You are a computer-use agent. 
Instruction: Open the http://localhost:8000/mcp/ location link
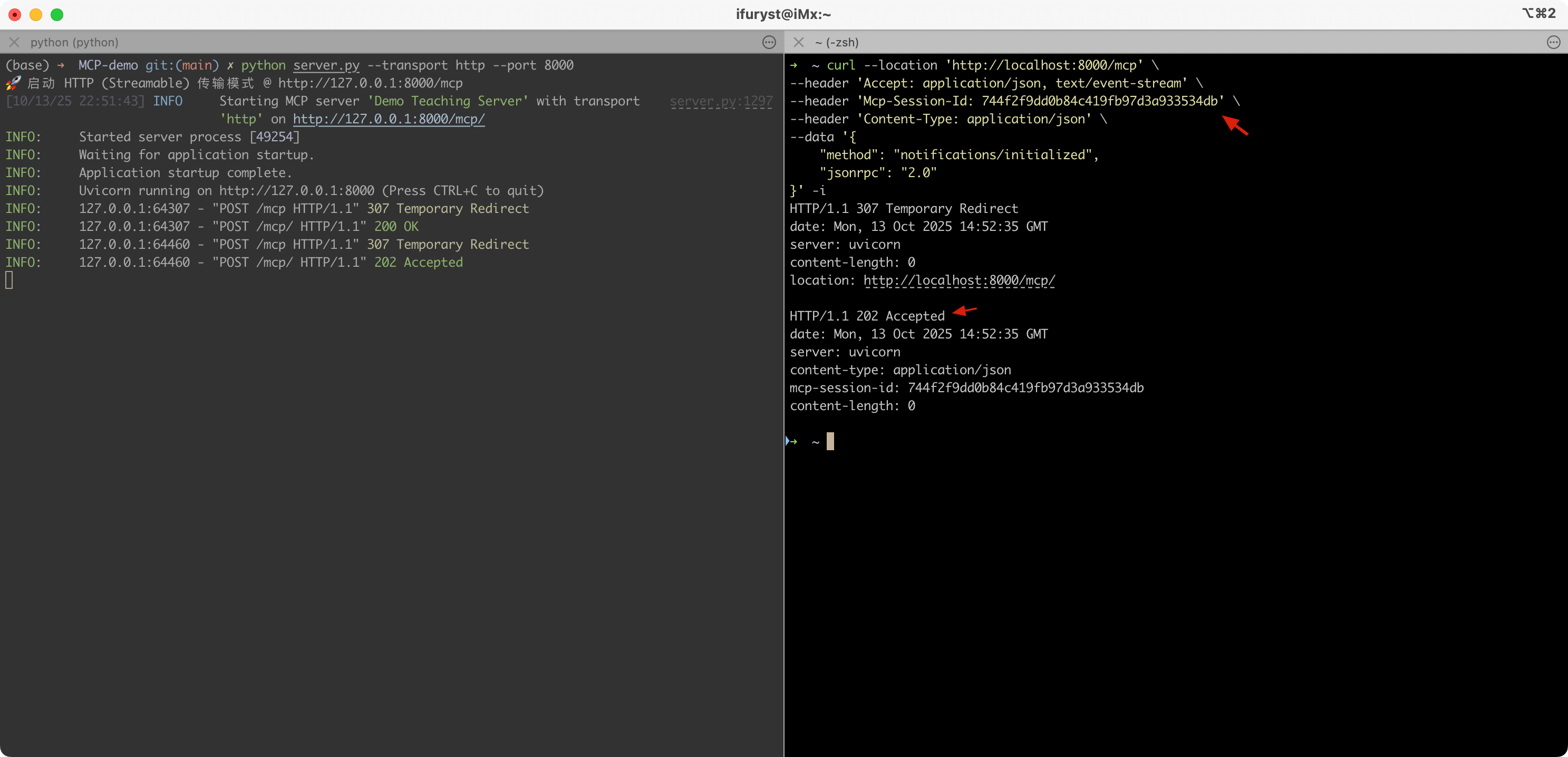click(959, 280)
